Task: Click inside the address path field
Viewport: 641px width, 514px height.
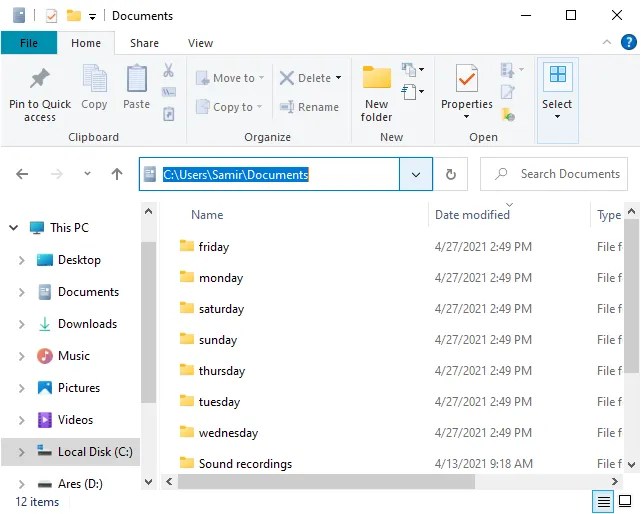Action: [x=269, y=174]
